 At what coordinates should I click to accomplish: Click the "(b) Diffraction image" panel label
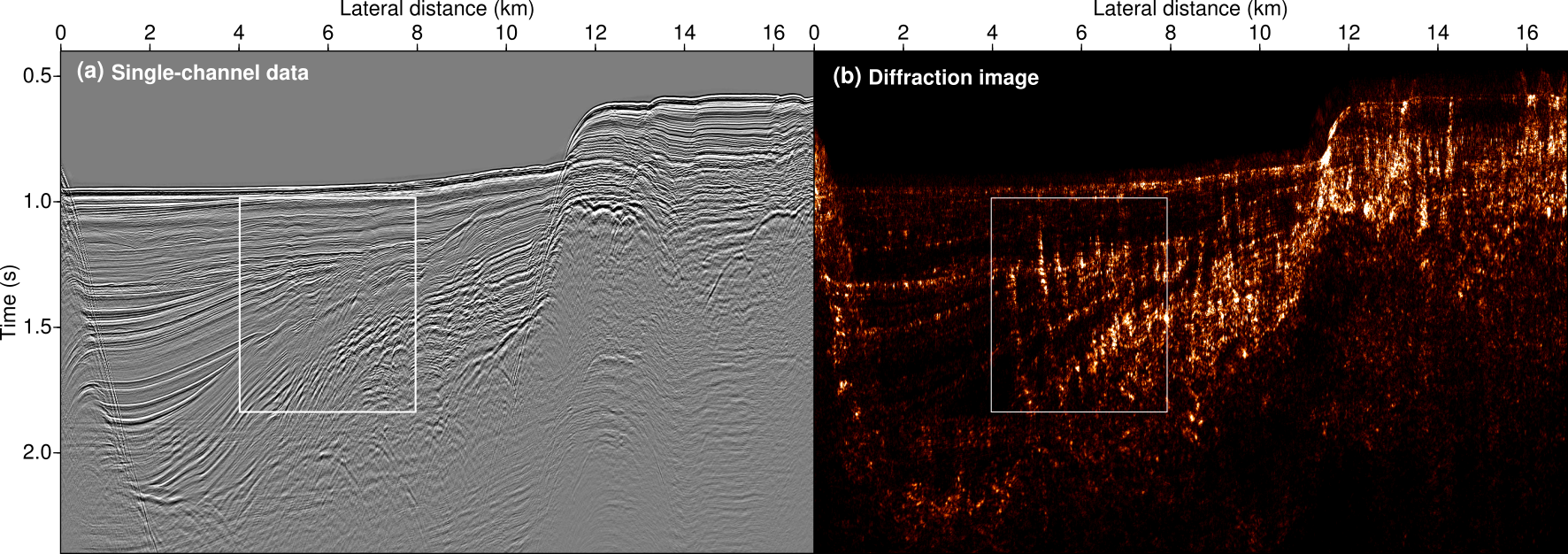(935, 77)
